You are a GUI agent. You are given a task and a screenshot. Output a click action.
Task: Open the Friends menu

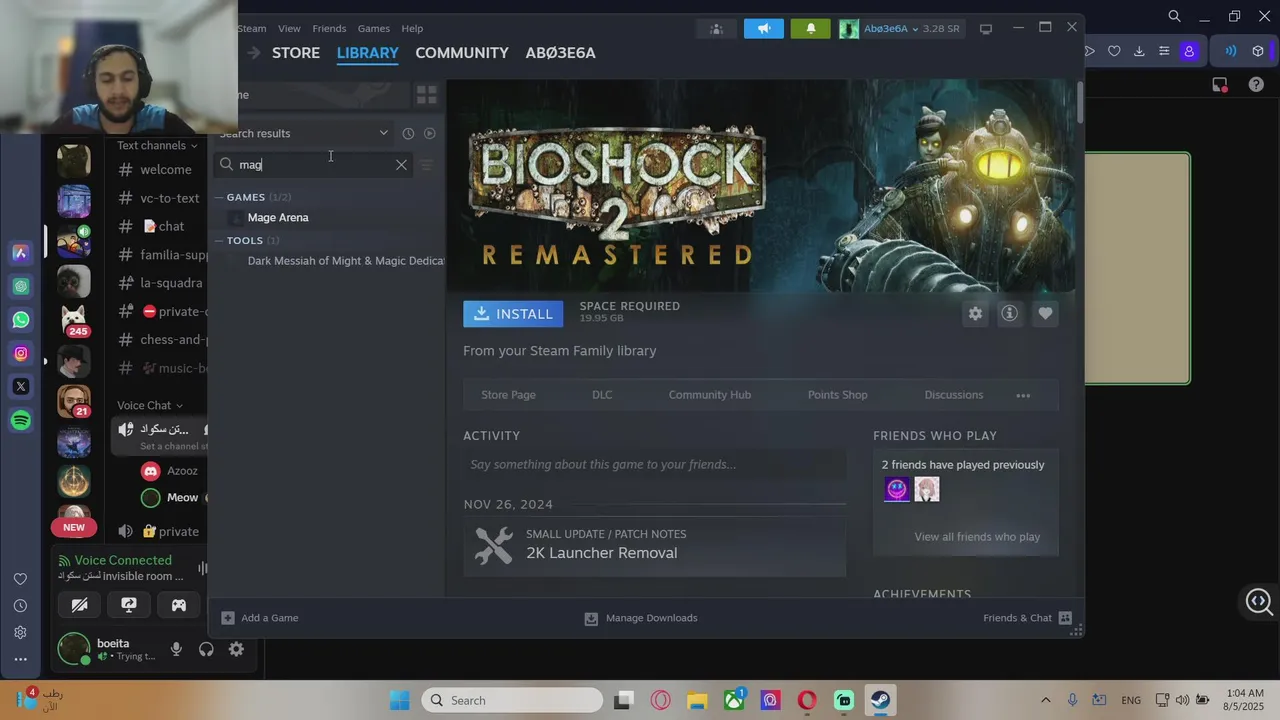point(329,29)
